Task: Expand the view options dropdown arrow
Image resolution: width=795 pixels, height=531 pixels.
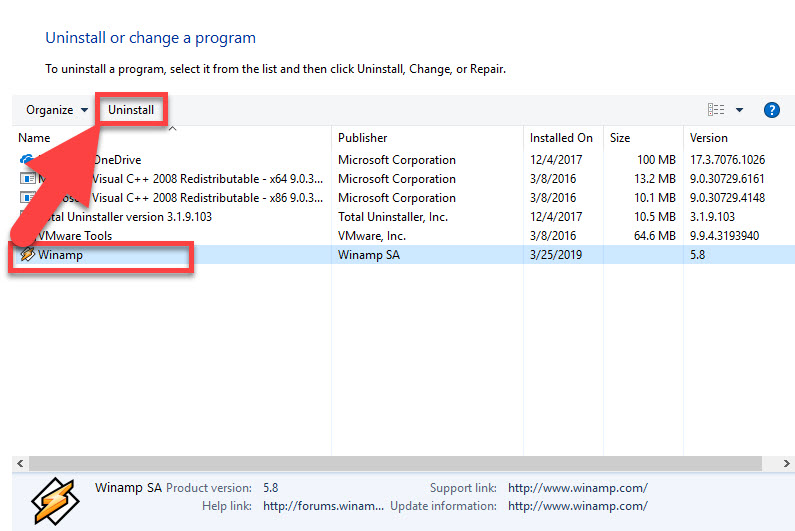Action: click(739, 110)
